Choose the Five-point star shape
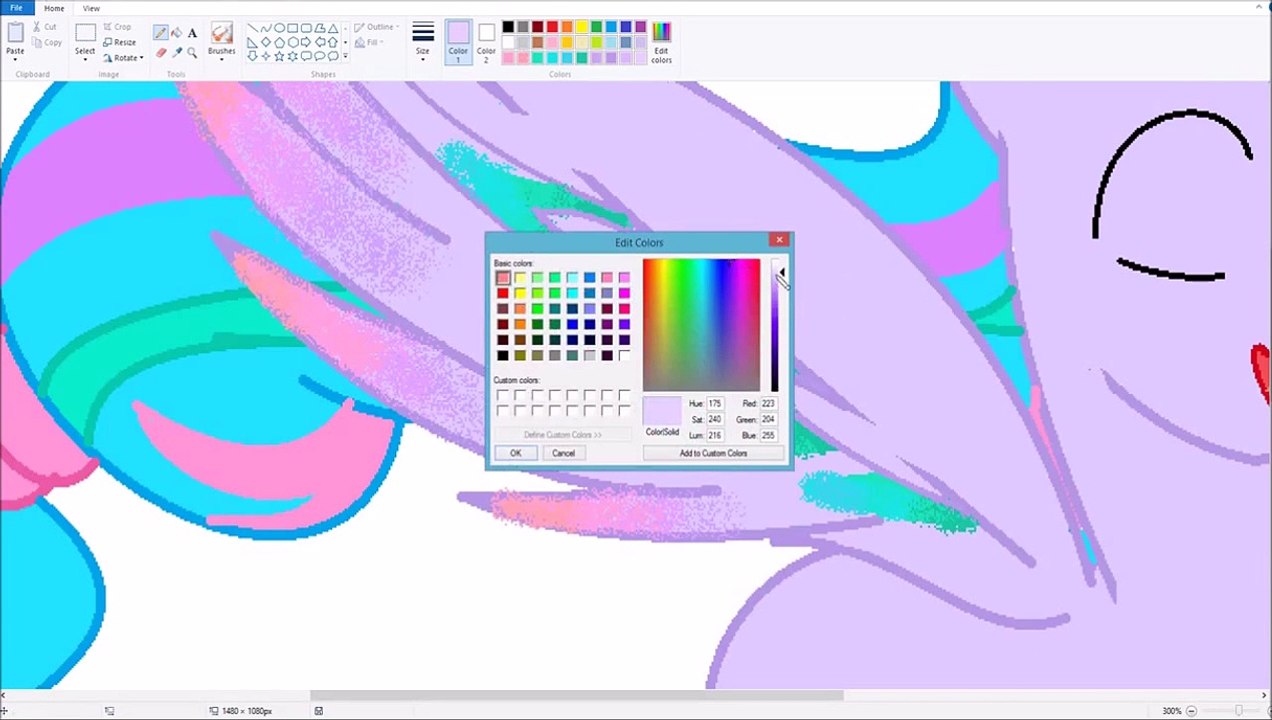1272x720 pixels. tap(279, 56)
